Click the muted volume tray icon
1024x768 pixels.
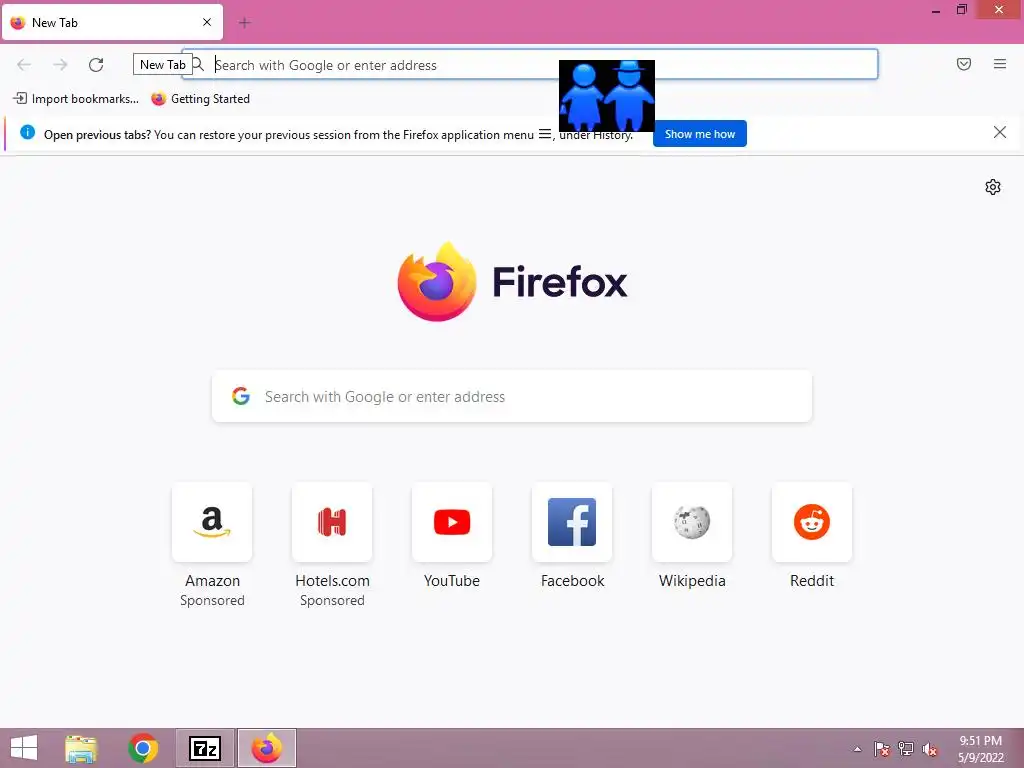[x=930, y=749]
